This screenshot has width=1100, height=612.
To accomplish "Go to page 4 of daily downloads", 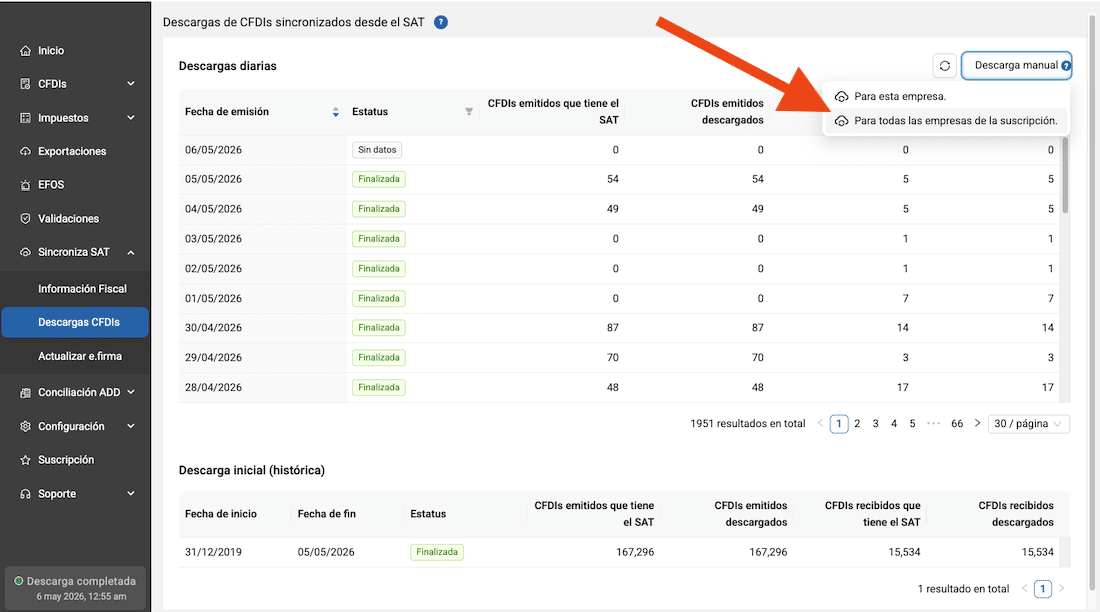I will point(894,424).
